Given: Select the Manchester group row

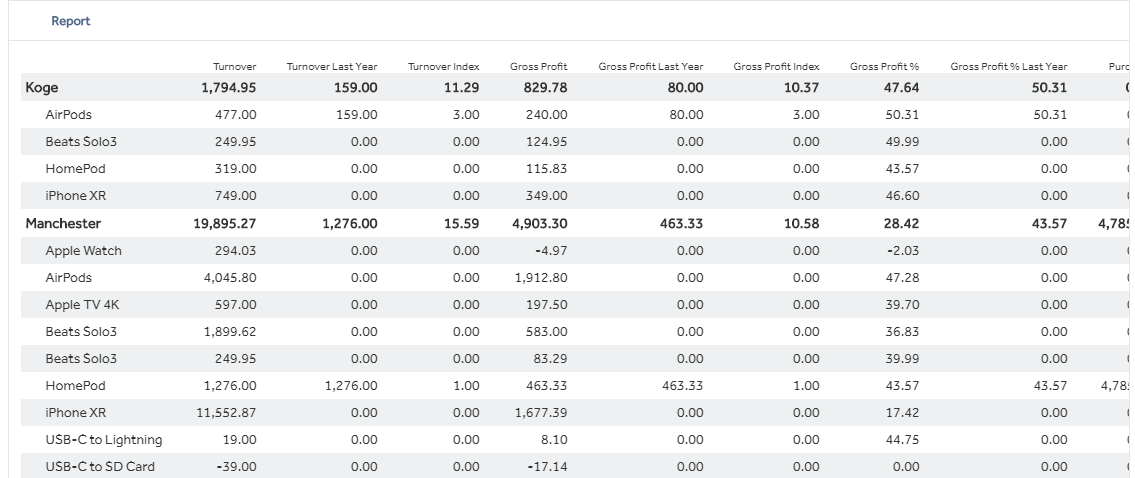Looking at the screenshot, I should coord(575,223).
